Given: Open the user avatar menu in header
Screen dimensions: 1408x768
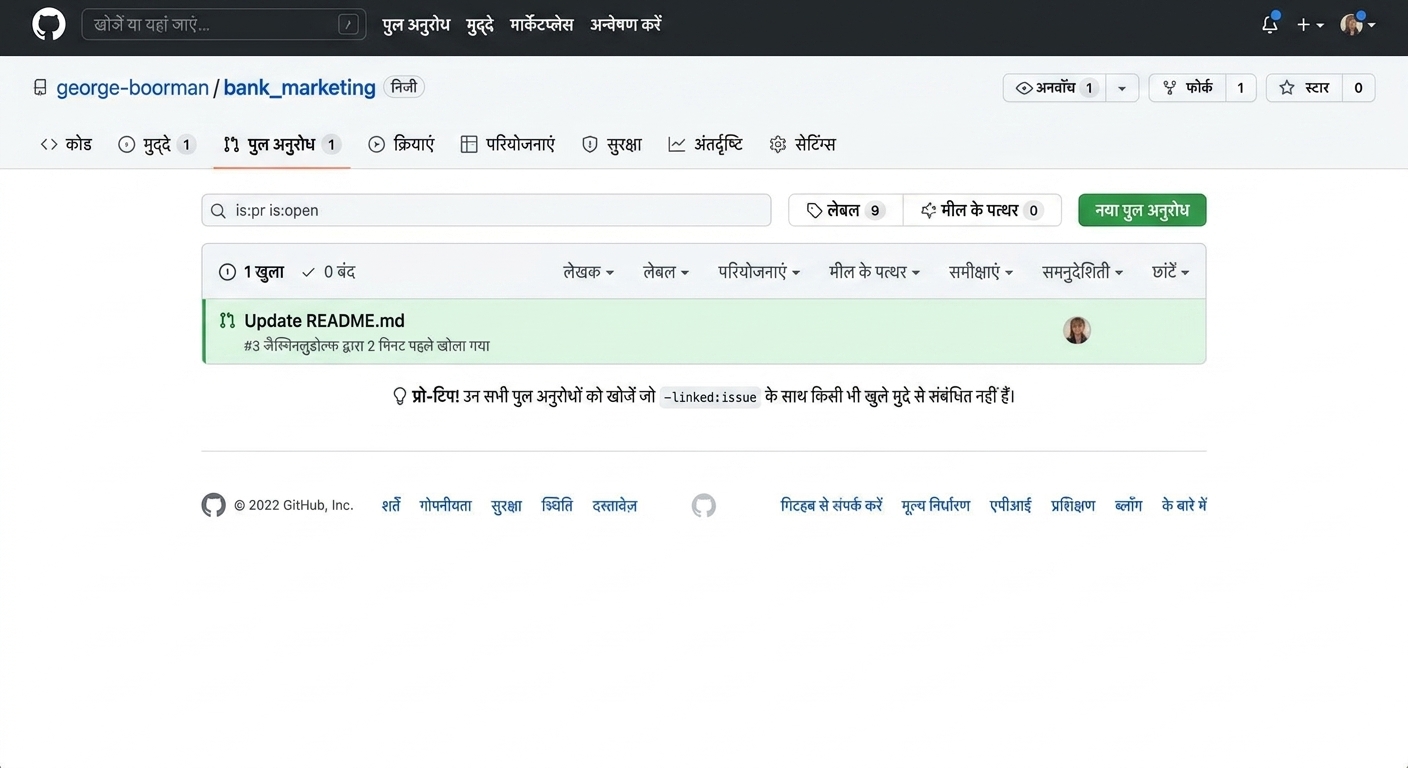Looking at the screenshot, I should 1358,25.
